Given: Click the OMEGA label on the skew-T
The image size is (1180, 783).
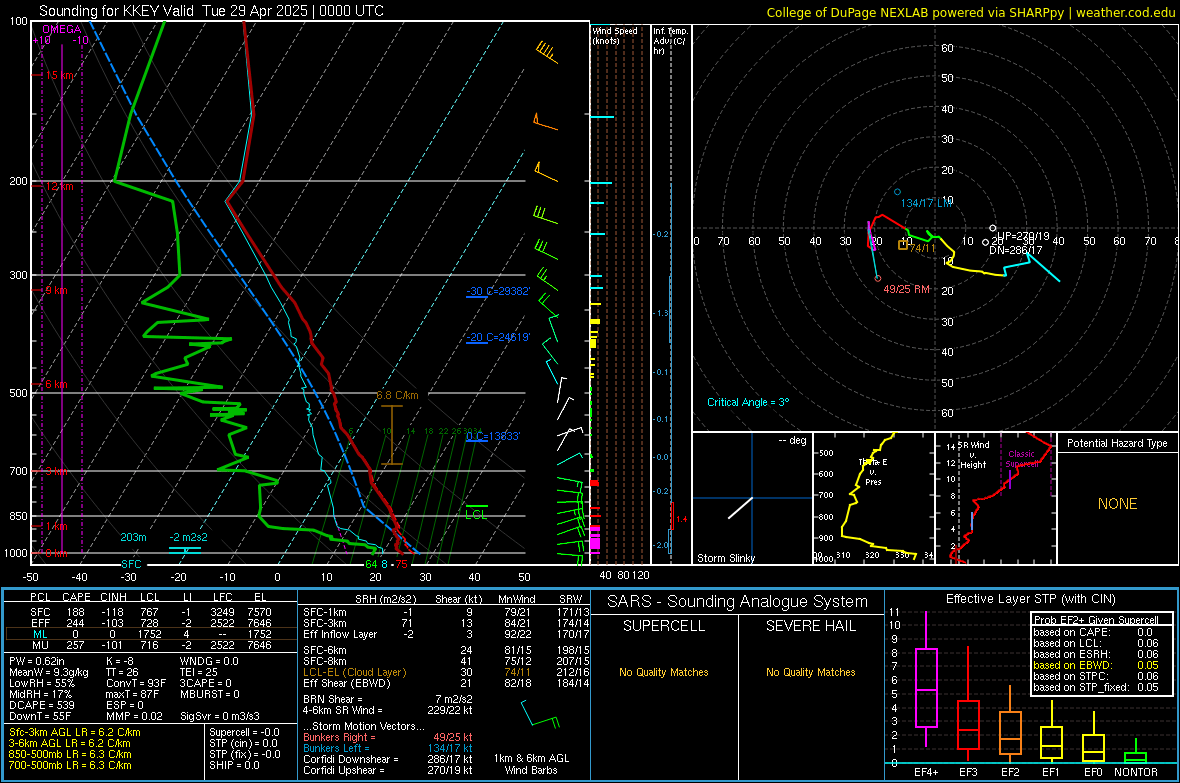Looking at the screenshot, I should (x=62, y=29).
